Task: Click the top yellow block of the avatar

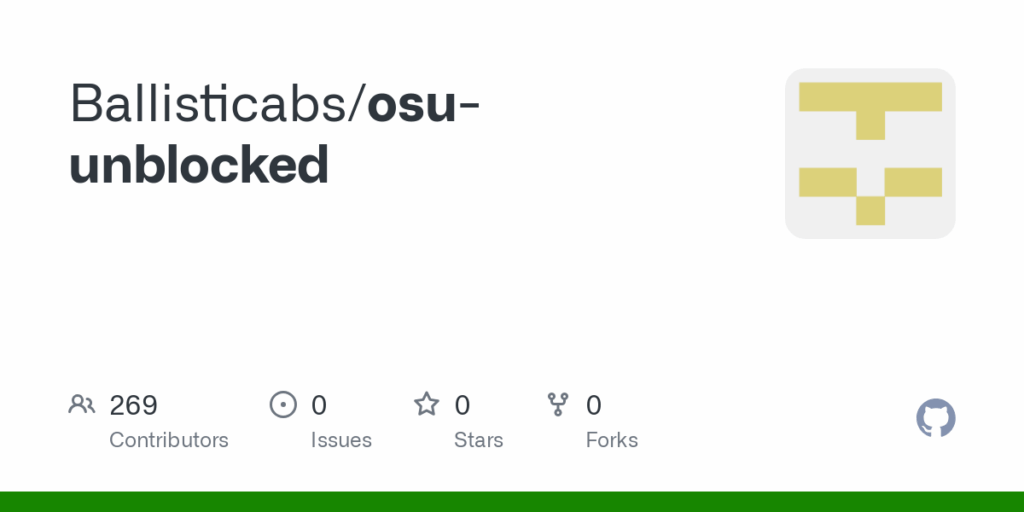Action: click(870, 97)
